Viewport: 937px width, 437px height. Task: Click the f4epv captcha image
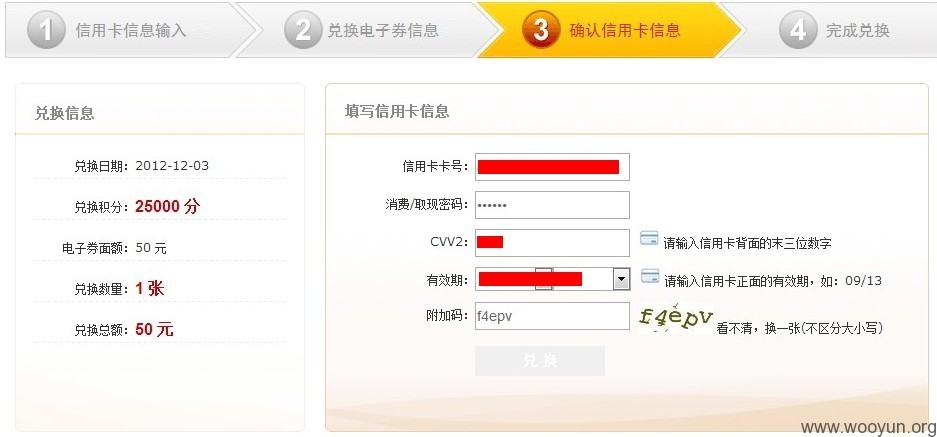click(x=676, y=317)
